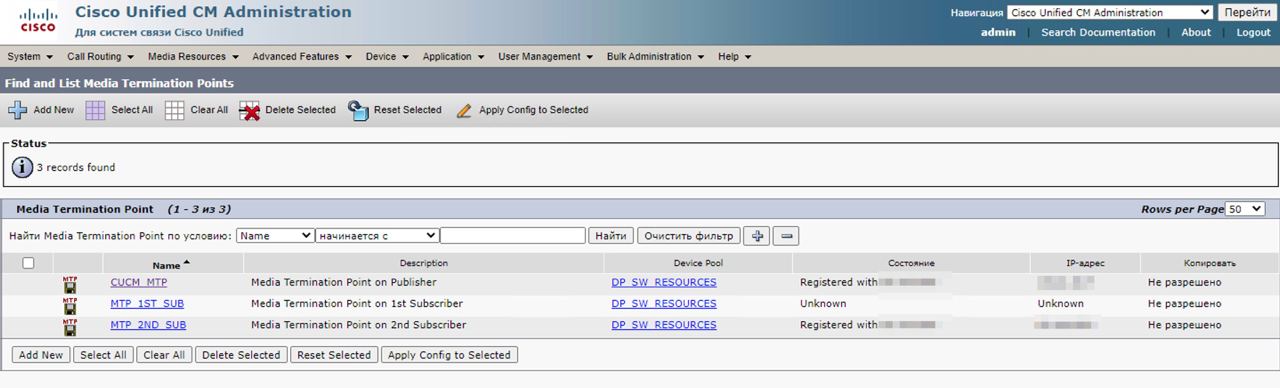
Task: Open the CUCM_MTP link
Action: pyautogui.click(x=139, y=282)
